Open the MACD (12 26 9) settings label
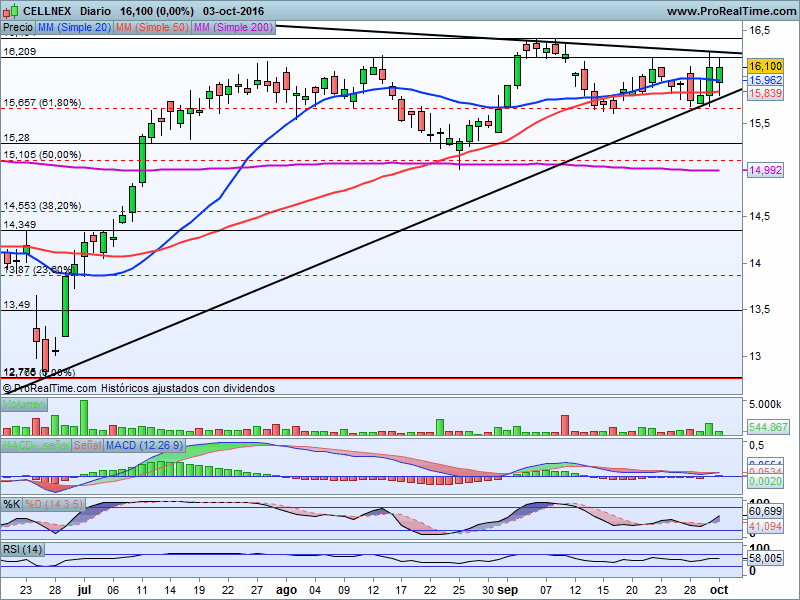This screenshot has height=600, width=800. click(x=144, y=445)
